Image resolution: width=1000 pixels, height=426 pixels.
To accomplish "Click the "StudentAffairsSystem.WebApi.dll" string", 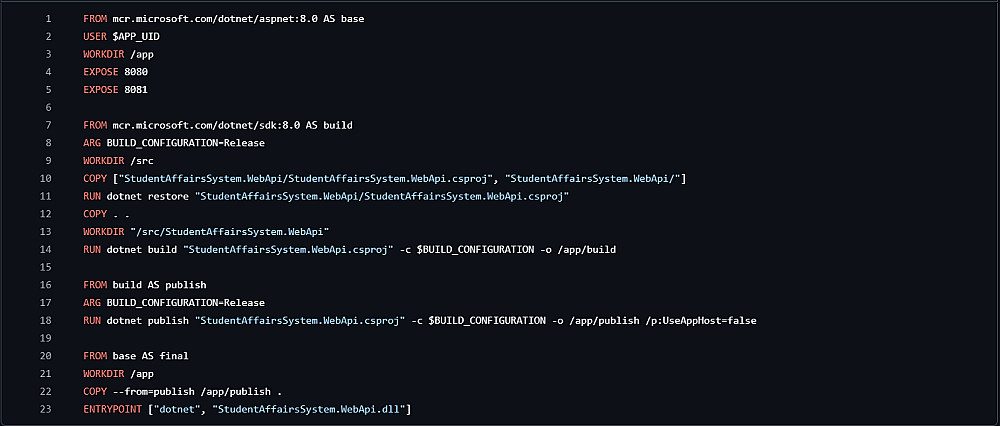I will pyautogui.click(x=309, y=409).
